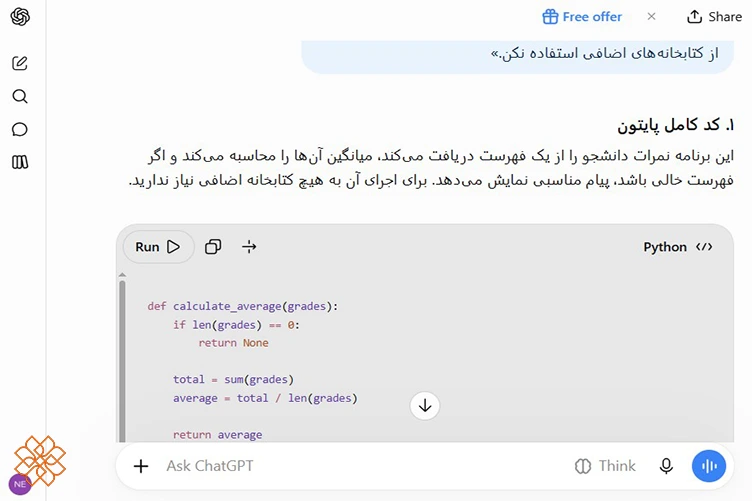Viewport: 752px width, 501px height.
Task: Open the library books icon in the sidebar
Action: [20, 162]
